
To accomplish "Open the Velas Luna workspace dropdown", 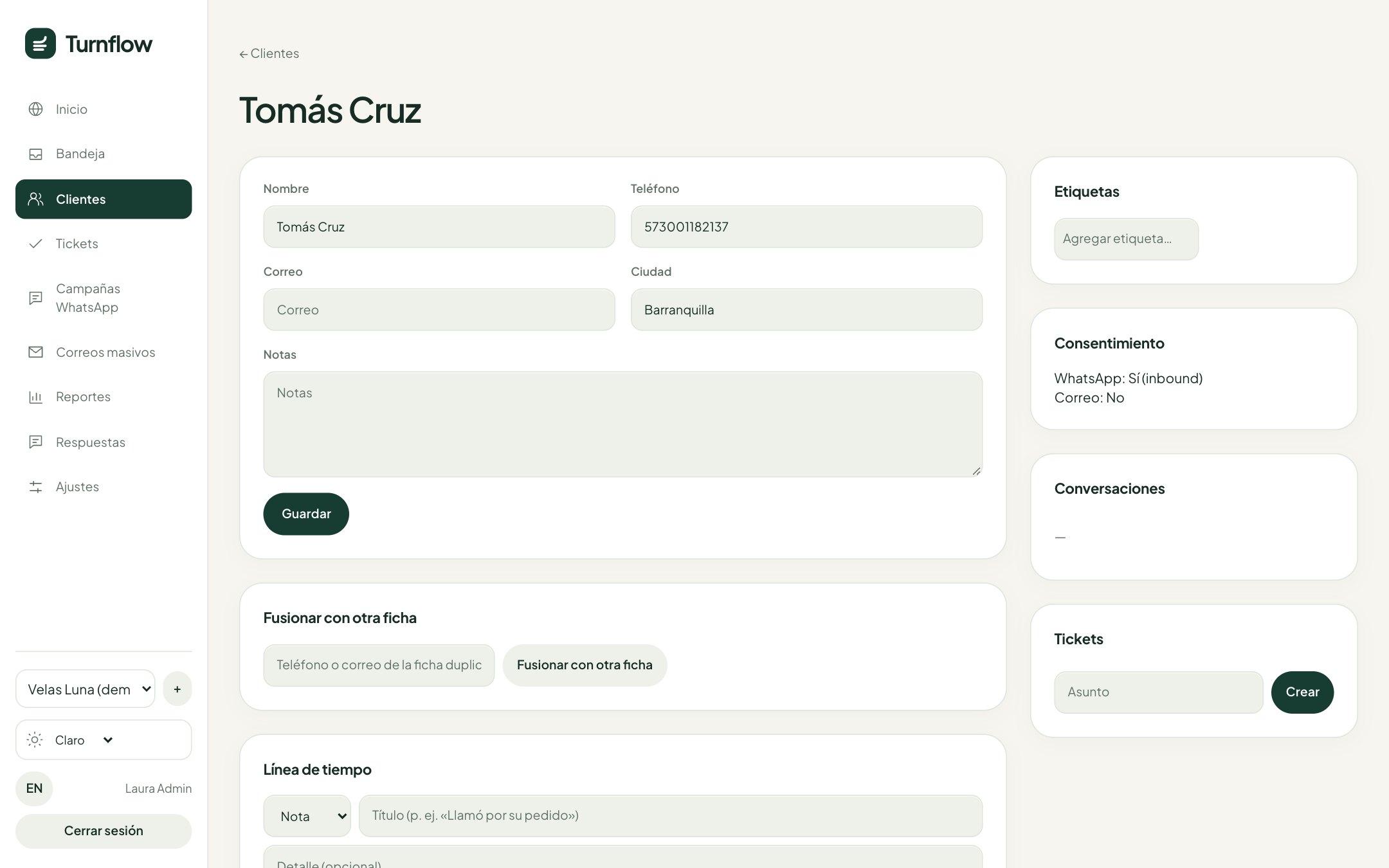I will (x=86, y=689).
